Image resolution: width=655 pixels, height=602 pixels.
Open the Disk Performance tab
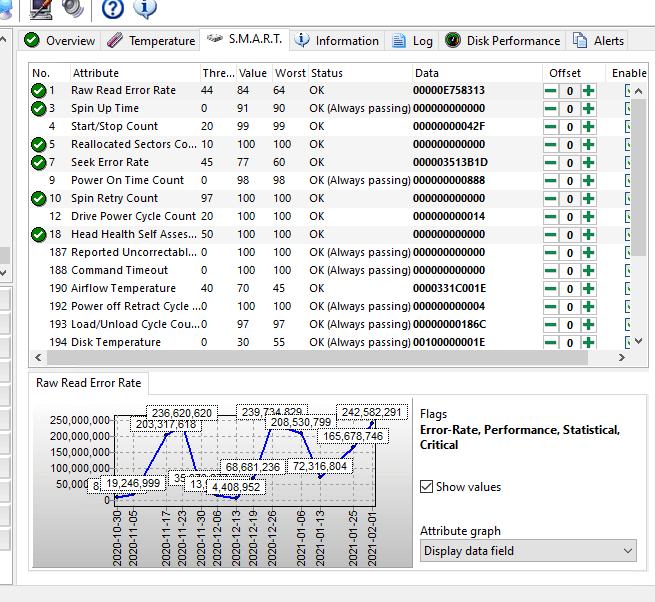503,41
